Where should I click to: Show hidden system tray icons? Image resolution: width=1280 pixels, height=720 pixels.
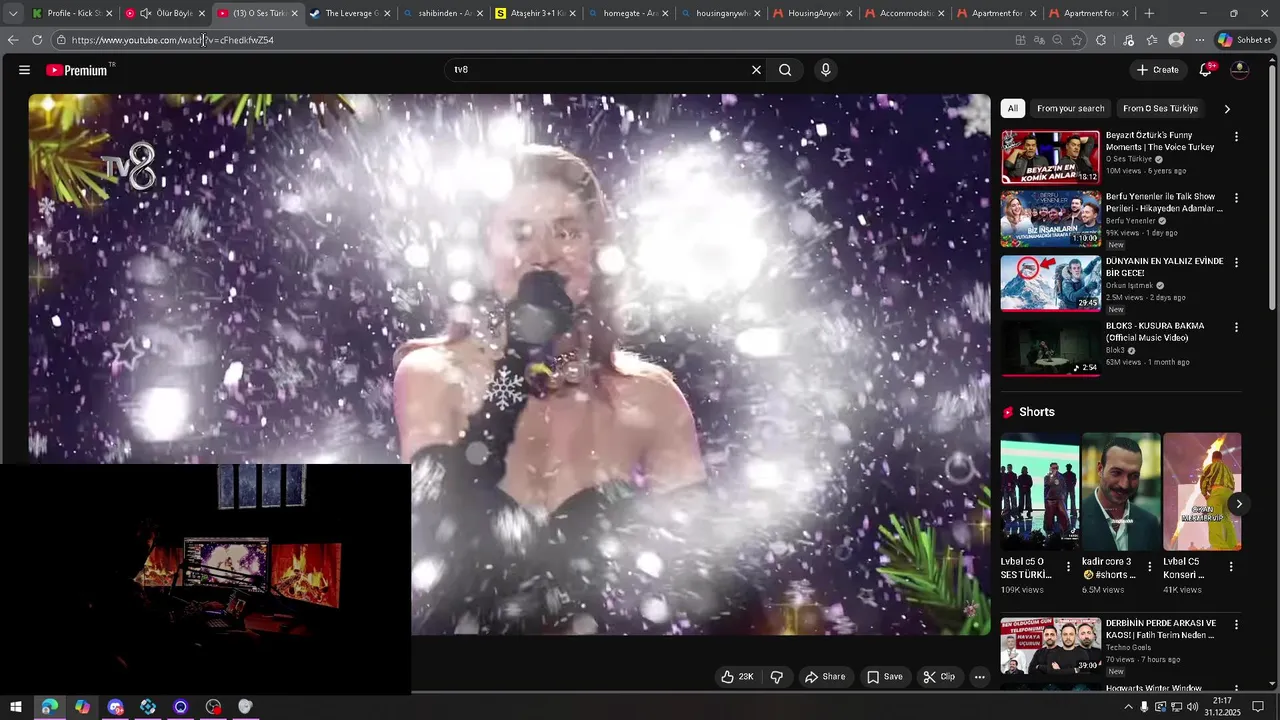[x=1129, y=707]
